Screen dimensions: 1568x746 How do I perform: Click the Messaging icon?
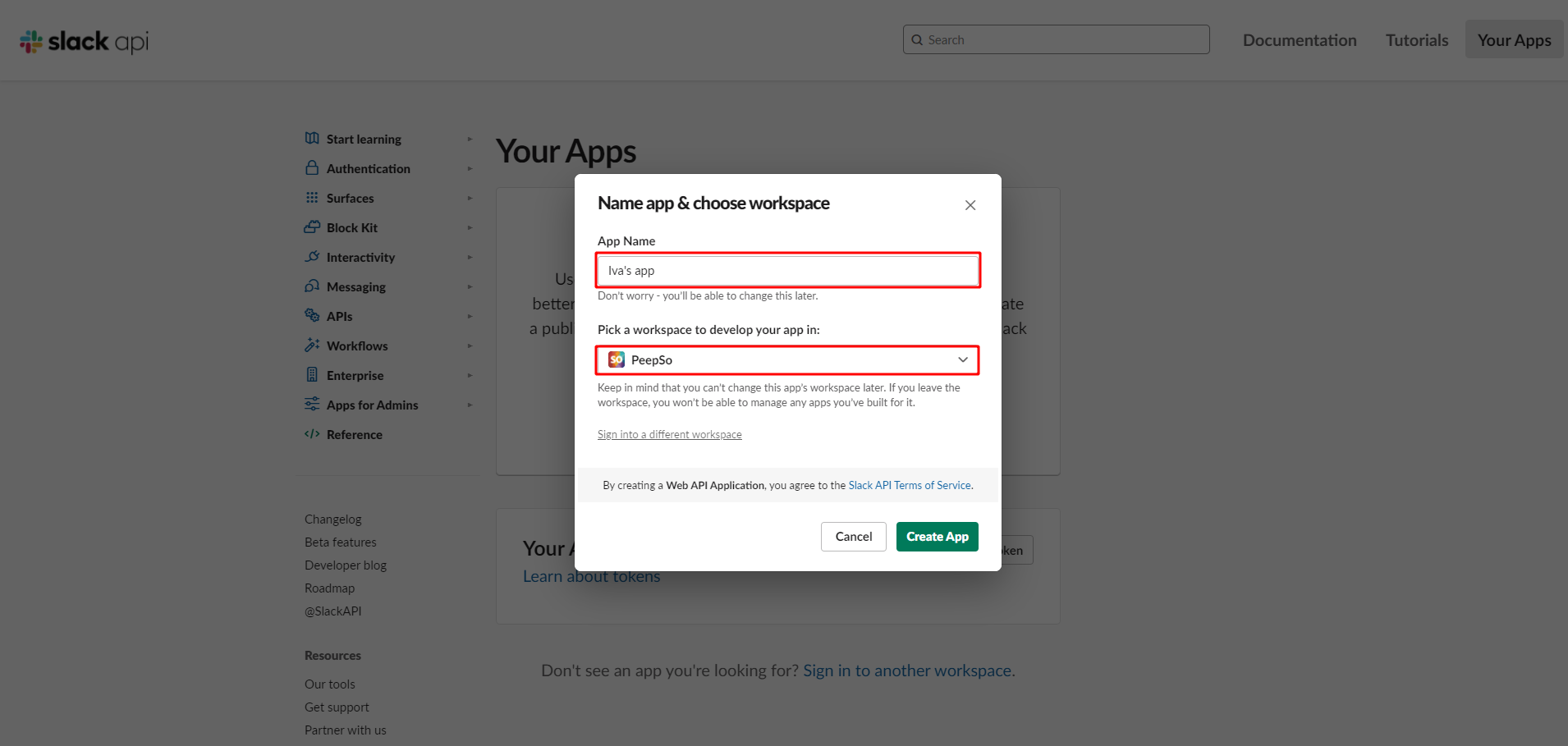point(312,286)
